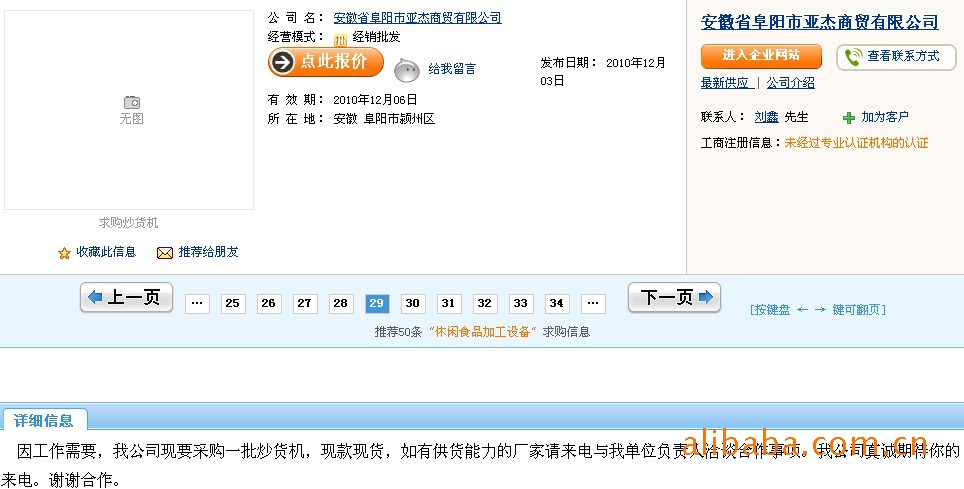Click the 经销批发 business mode icon
964x489 pixels.
tap(340, 39)
